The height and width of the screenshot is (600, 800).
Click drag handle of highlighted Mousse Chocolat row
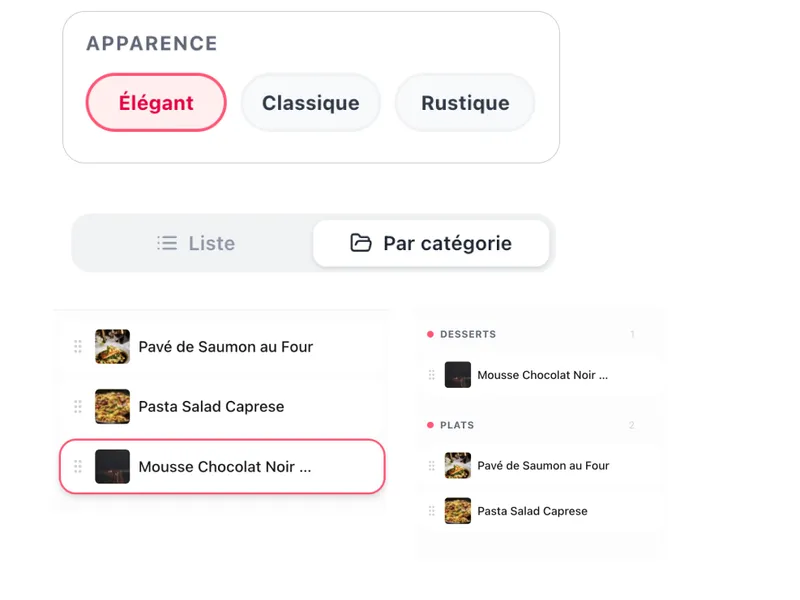(78, 466)
